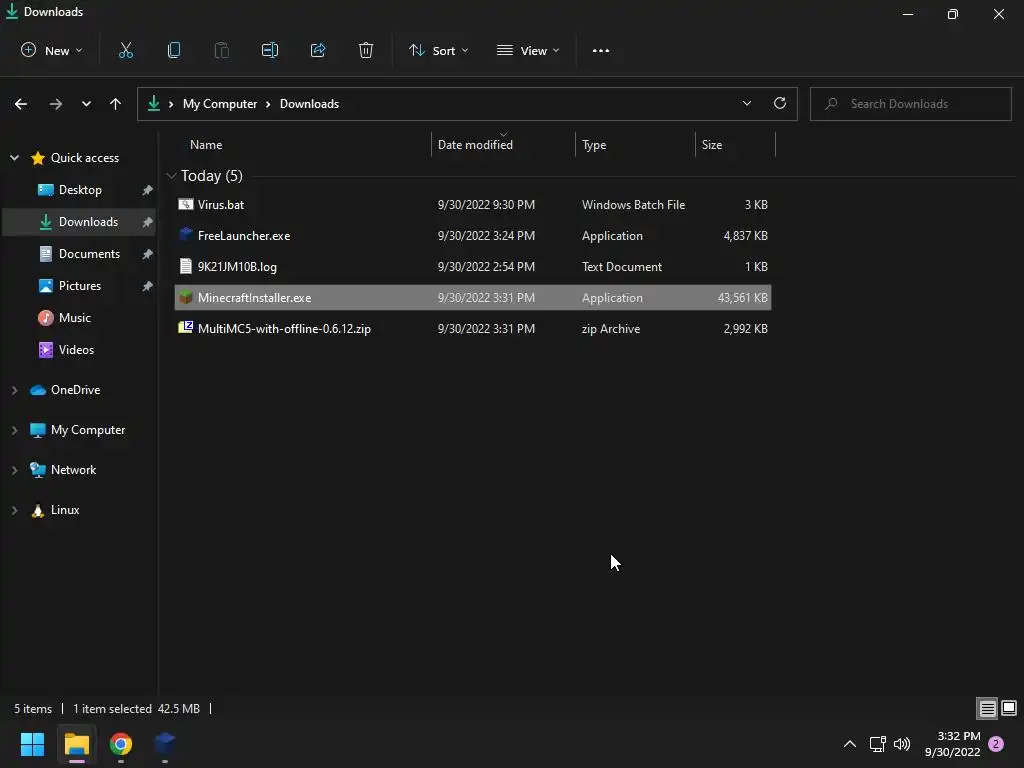Click the Search Downloads field

tap(910, 104)
